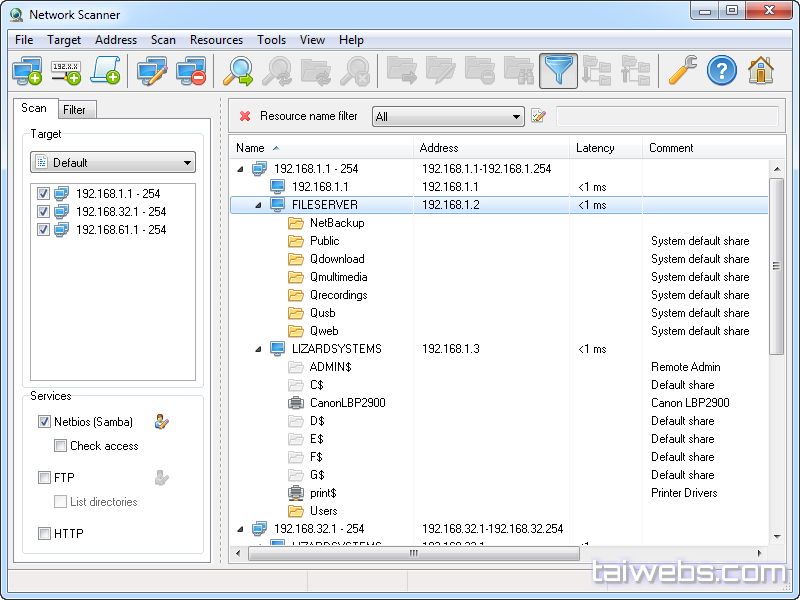Click the edit computer toolbar icon
This screenshot has width=800, height=600.
152,71
